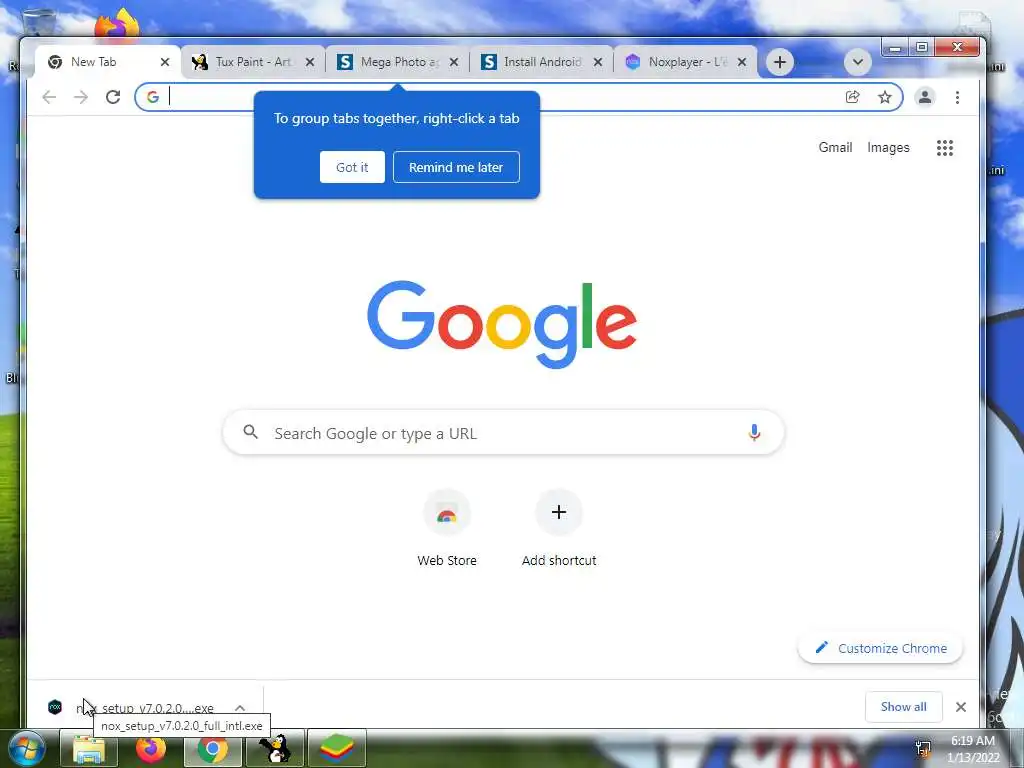Viewport: 1024px width, 768px height.
Task: Click the magnifier icon in the search box
Action: 251,432
